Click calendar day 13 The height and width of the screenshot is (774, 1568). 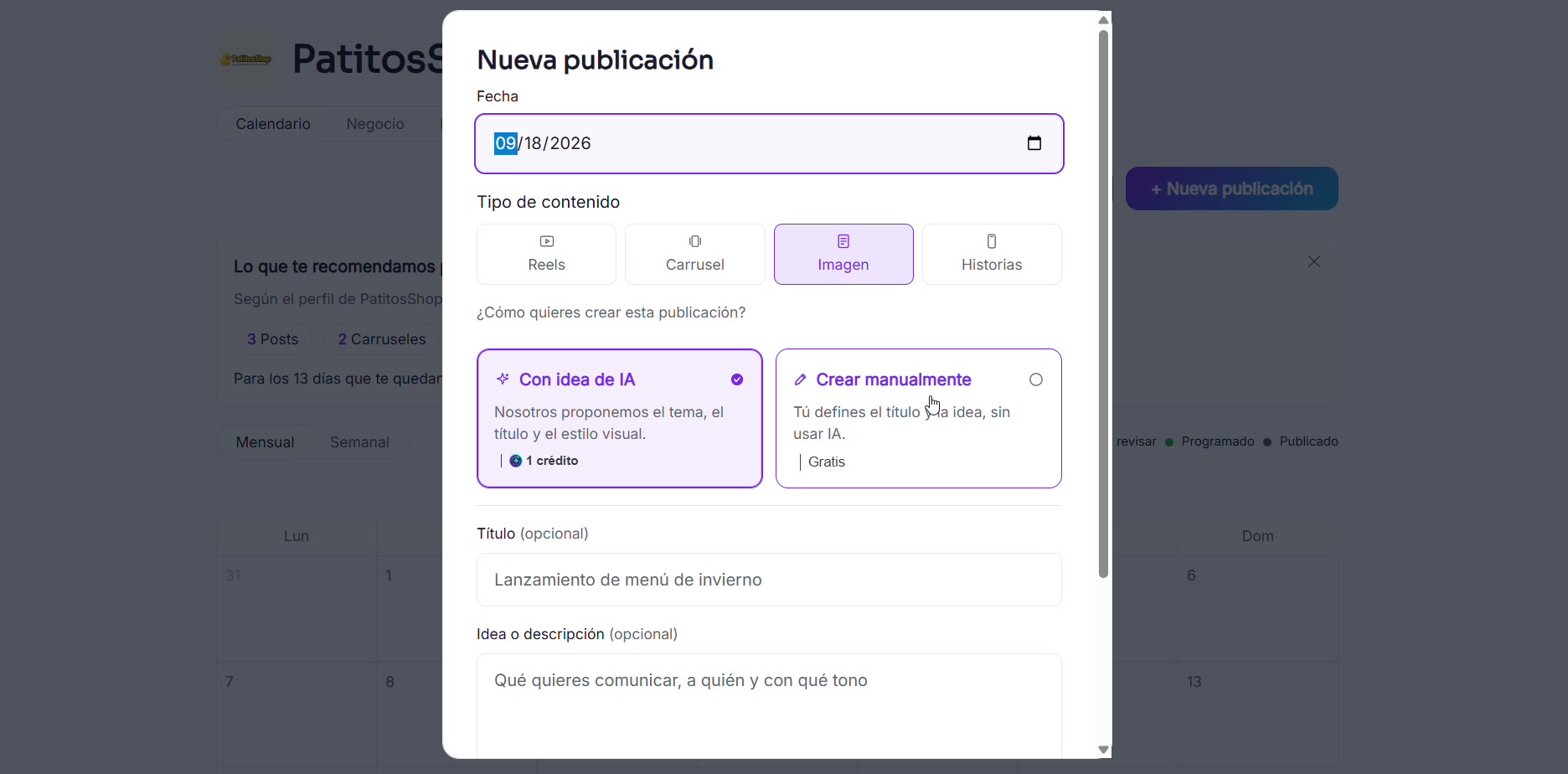tap(1257, 715)
